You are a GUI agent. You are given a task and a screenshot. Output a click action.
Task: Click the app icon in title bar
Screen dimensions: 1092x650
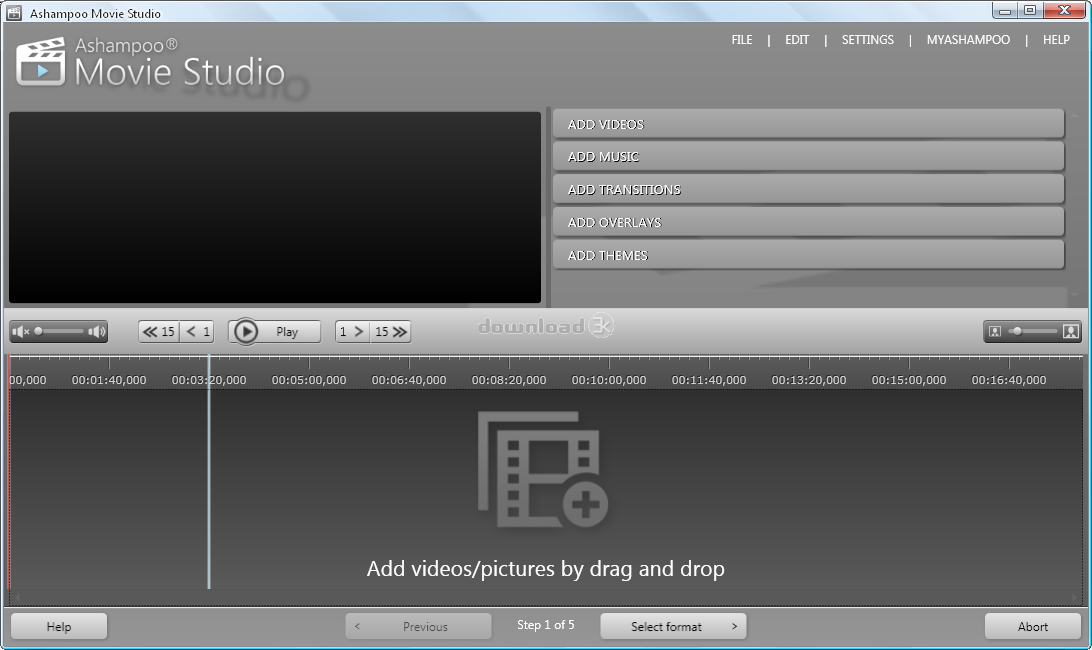point(14,13)
